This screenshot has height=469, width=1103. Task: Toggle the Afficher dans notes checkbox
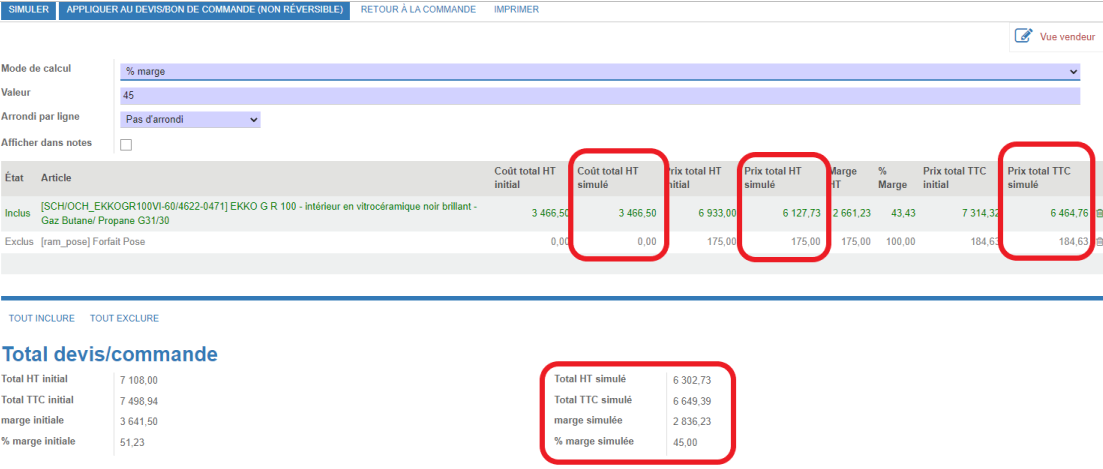pyautogui.click(x=127, y=145)
